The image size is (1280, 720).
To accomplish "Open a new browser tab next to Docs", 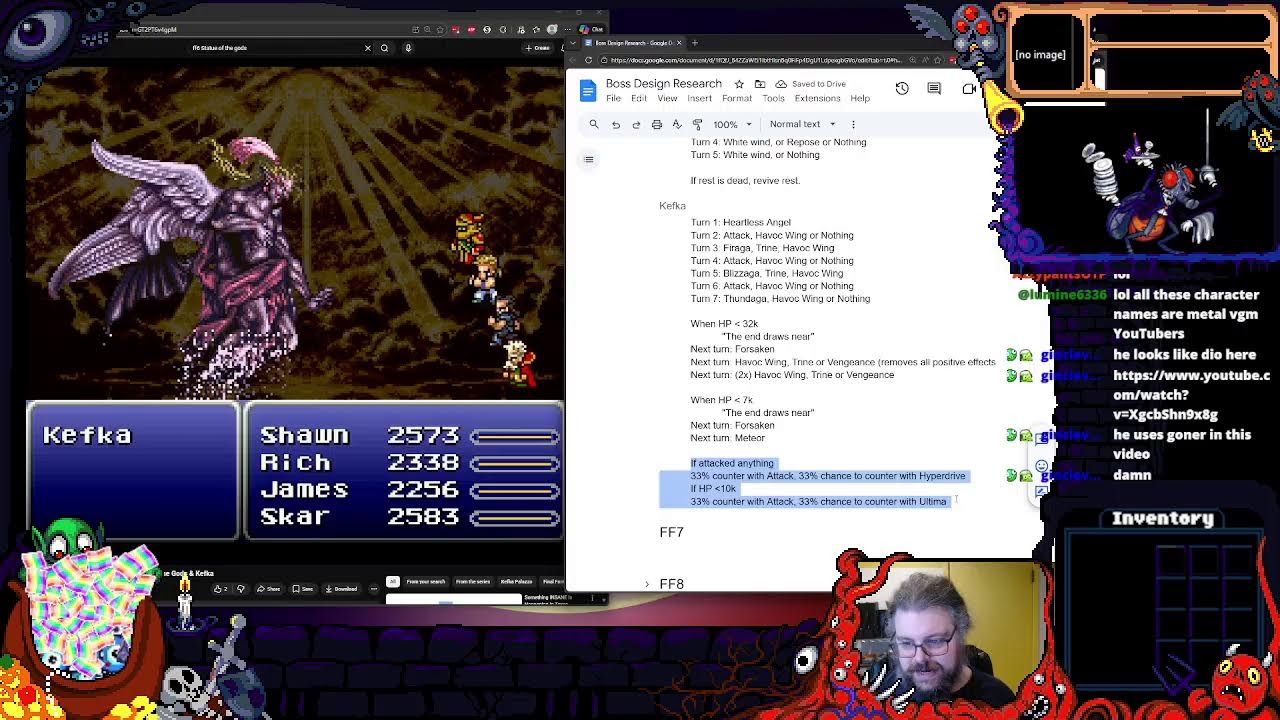I will 695,43.
